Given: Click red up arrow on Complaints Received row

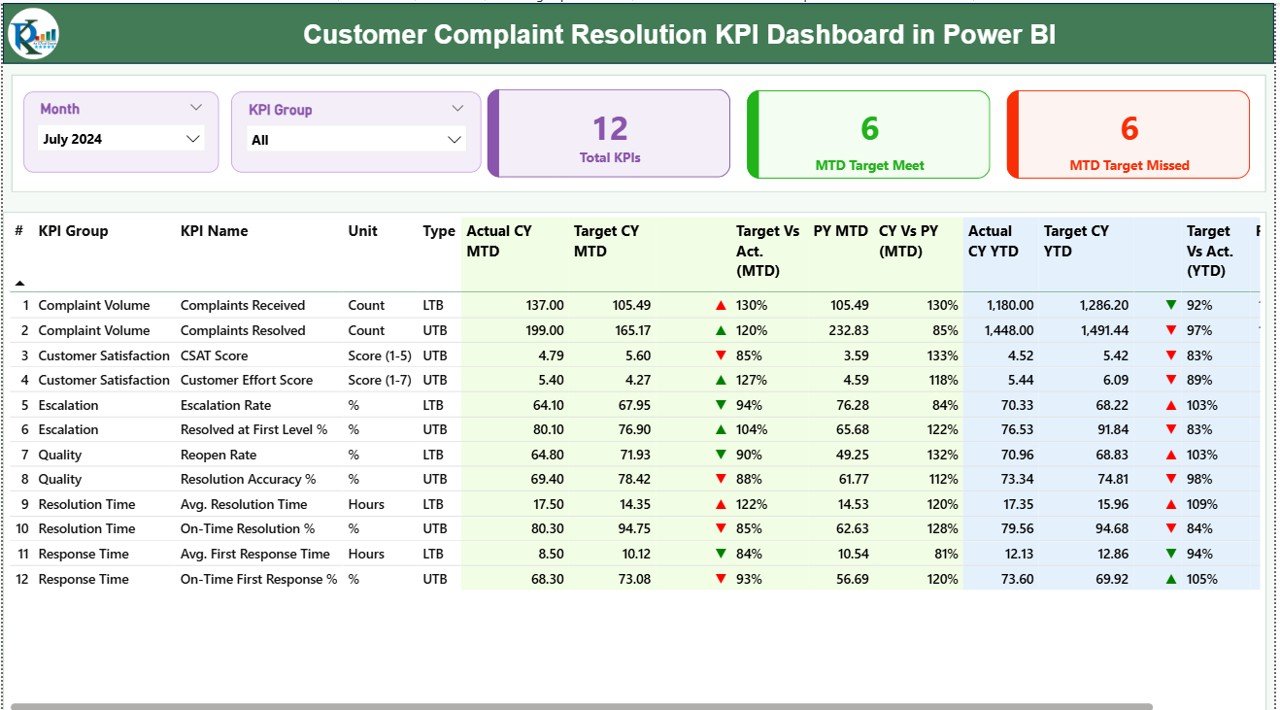Looking at the screenshot, I should pos(720,306).
